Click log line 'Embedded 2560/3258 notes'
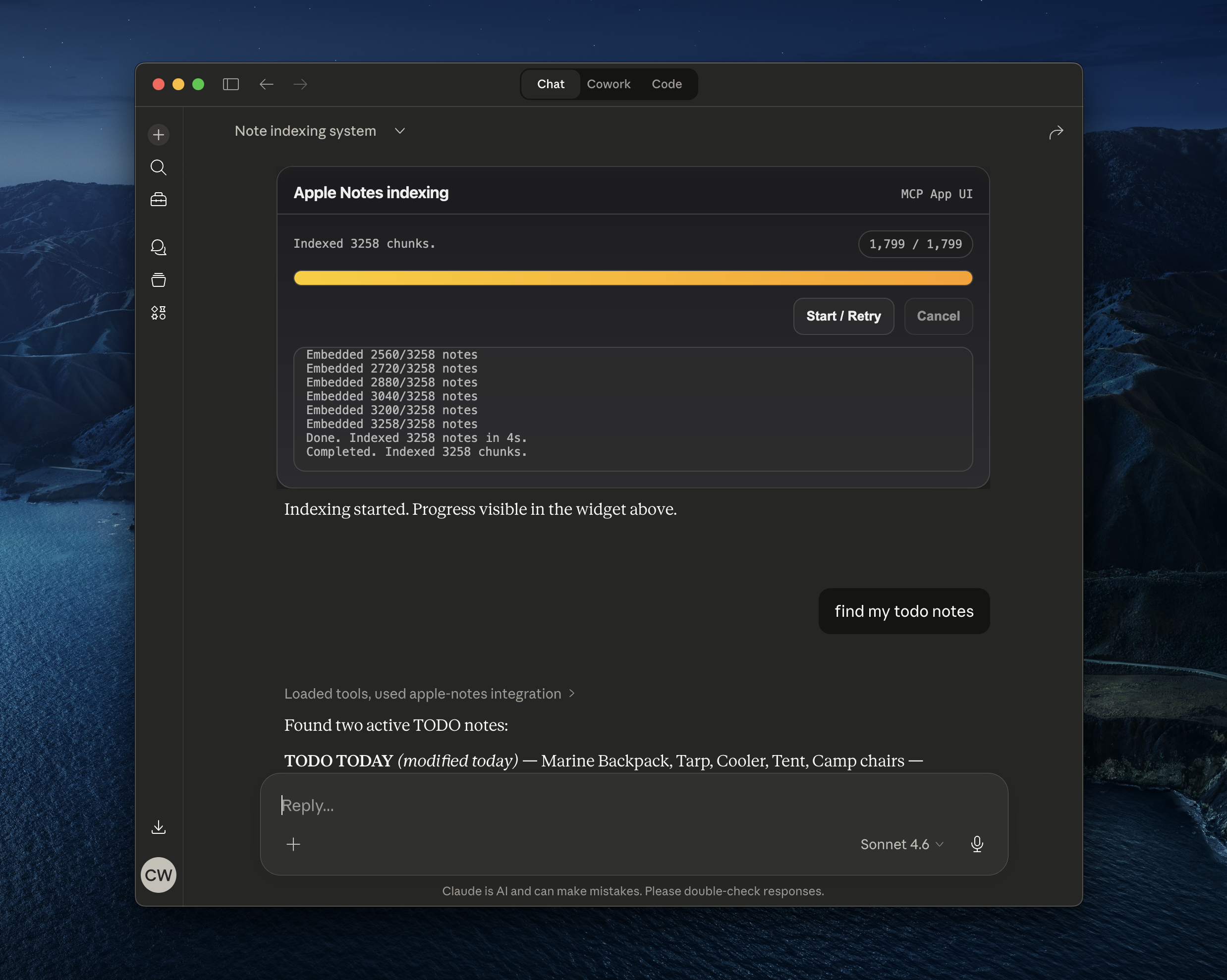The width and height of the screenshot is (1227, 980). (391, 355)
